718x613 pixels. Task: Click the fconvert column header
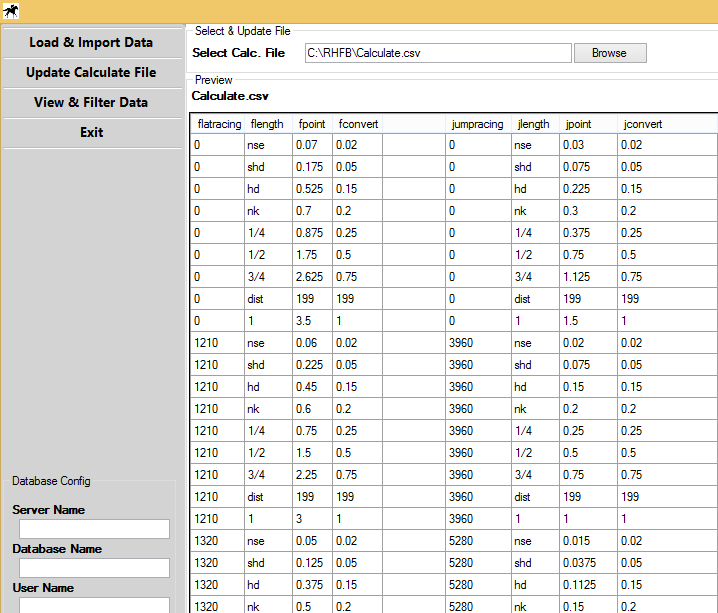pyautogui.click(x=357, y=124)
